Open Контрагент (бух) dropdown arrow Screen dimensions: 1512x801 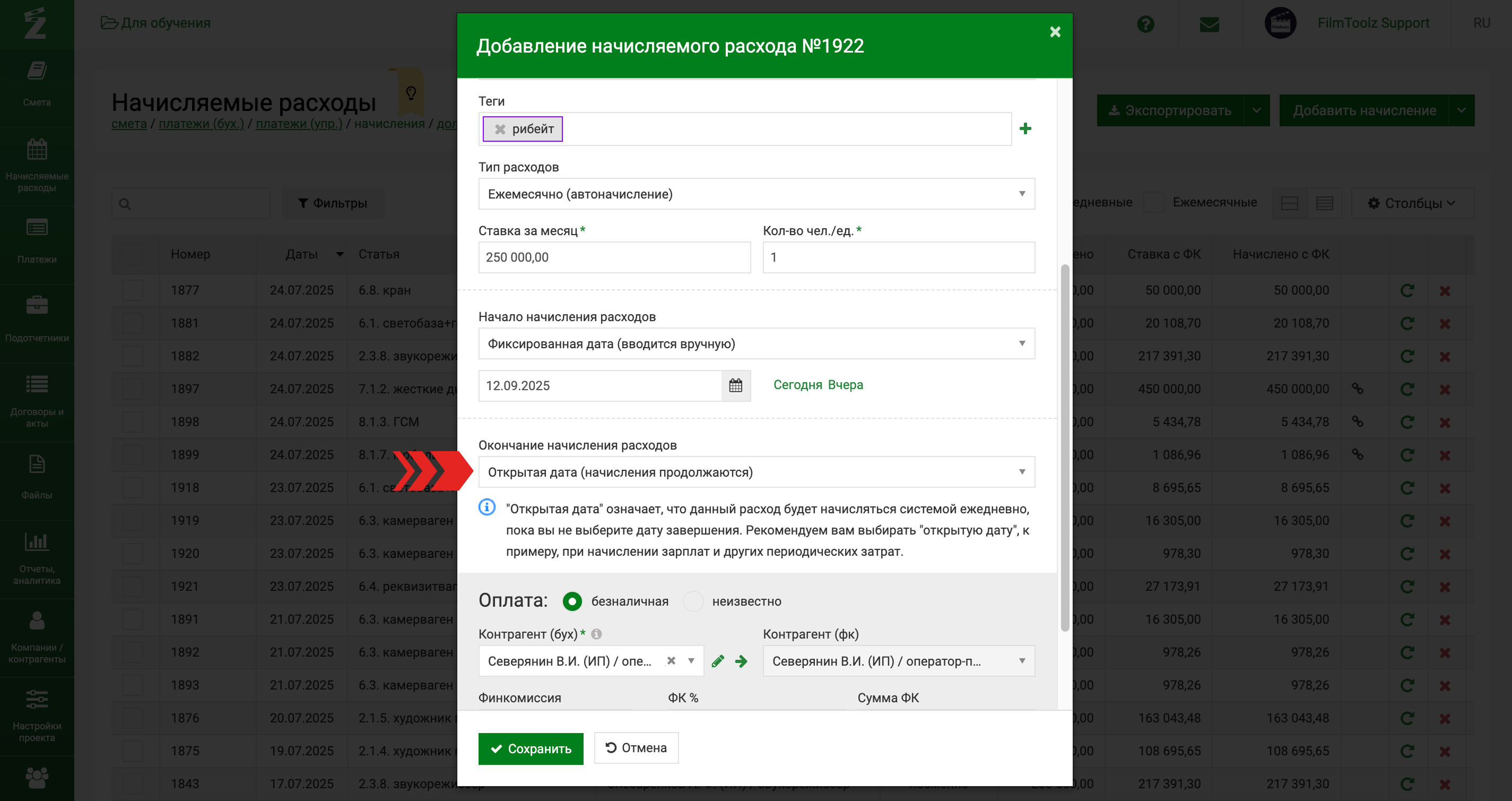(691, 661)
